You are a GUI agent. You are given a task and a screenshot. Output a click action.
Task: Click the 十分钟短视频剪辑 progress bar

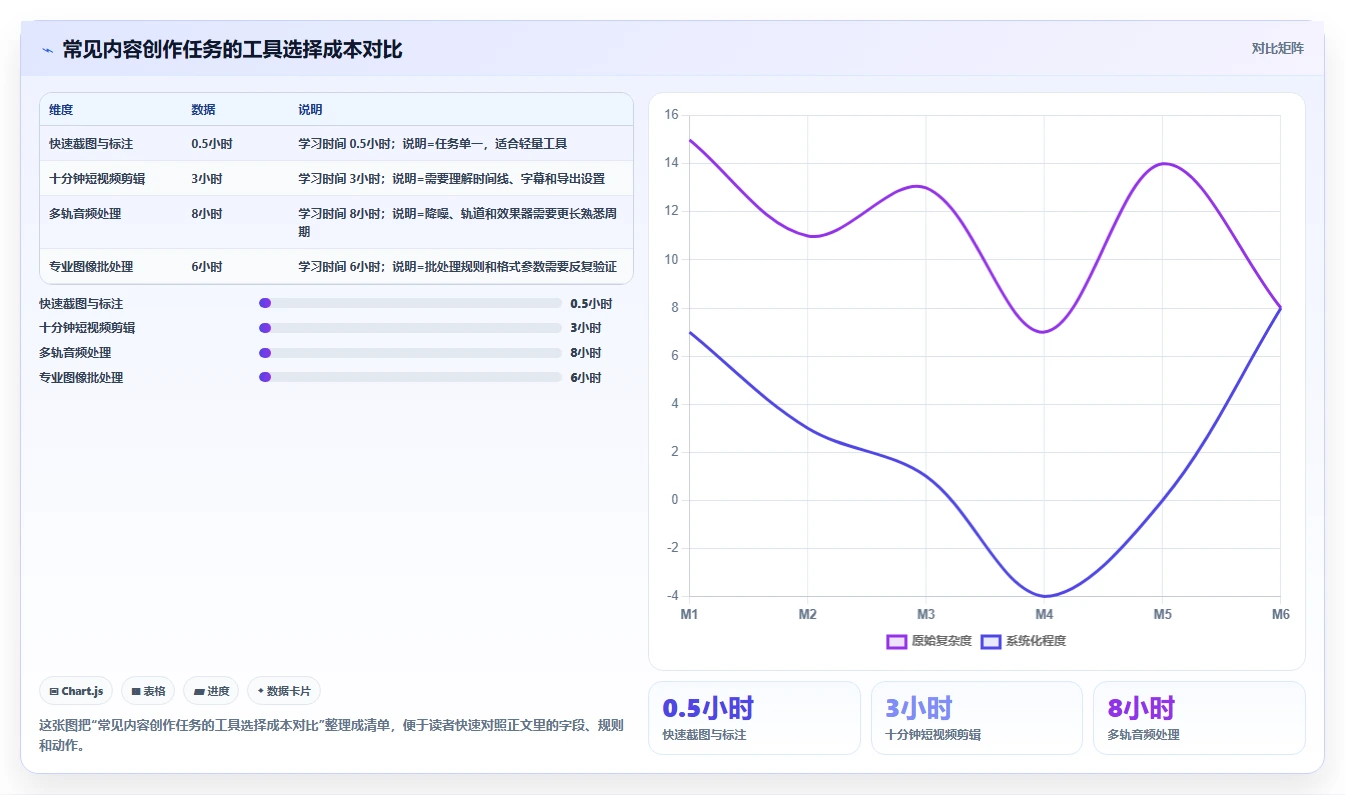point(410,328)
